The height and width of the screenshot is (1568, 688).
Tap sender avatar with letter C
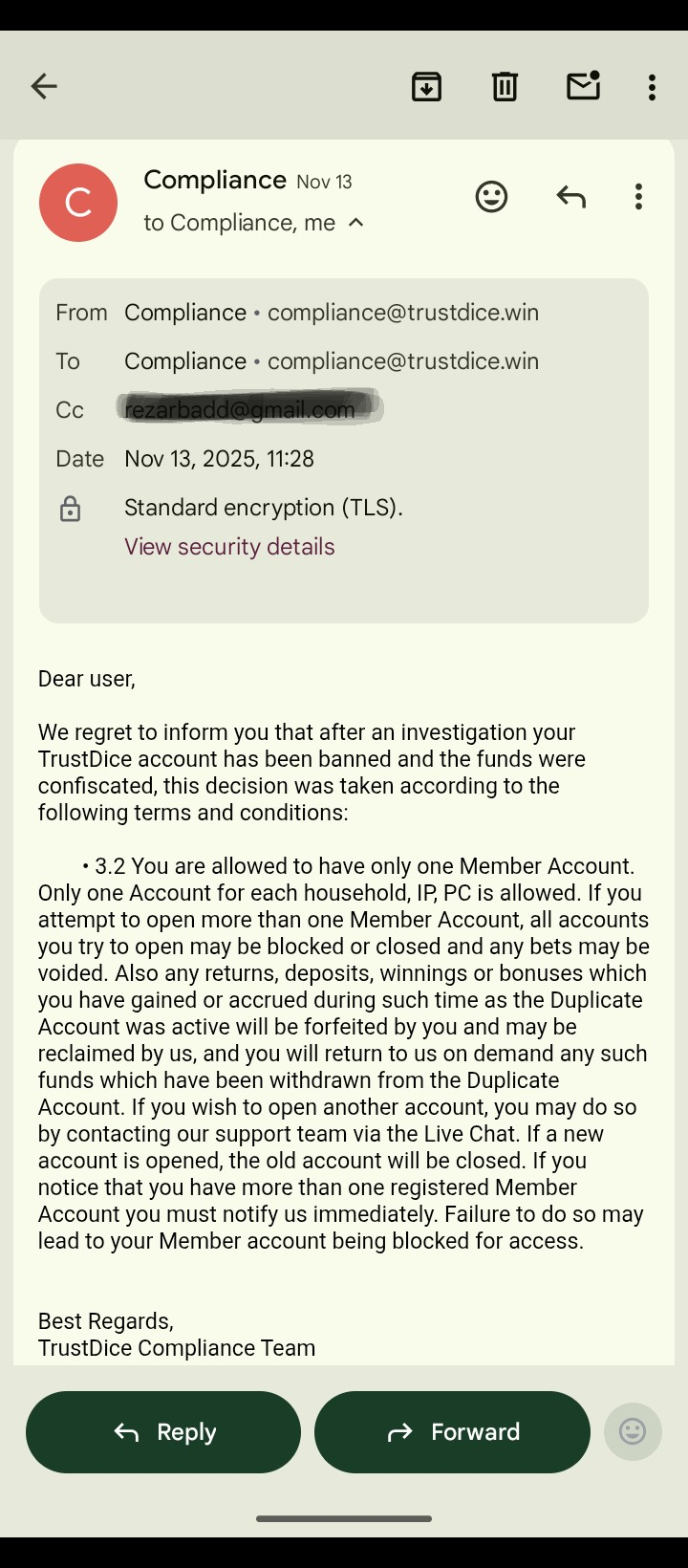point(78,203)
